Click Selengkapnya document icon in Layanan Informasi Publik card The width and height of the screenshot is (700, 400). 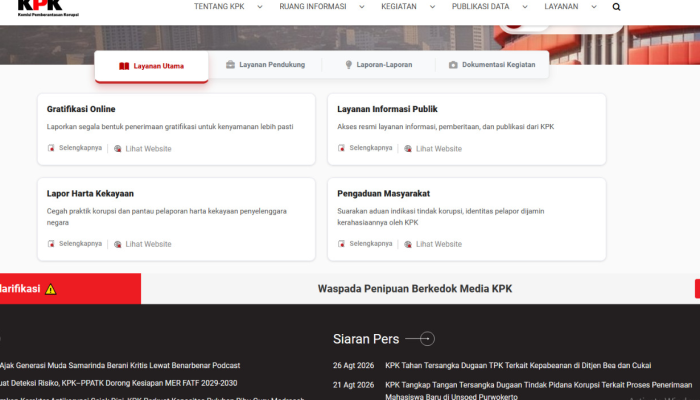pyautogui.click(x=342, y=148)
